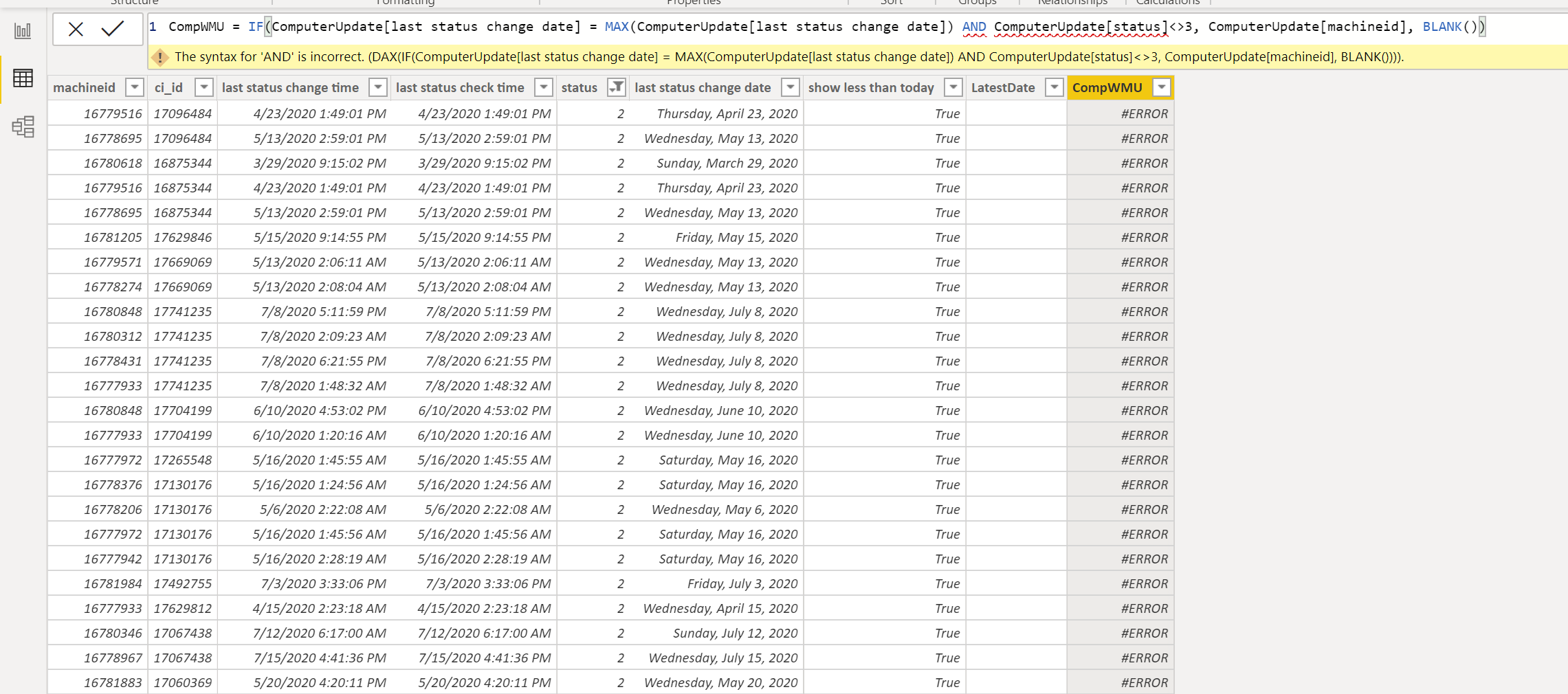Open the ci_id column filter dropdown
This screenshot has height=694, width=1568.
click(x=204, y=87)
